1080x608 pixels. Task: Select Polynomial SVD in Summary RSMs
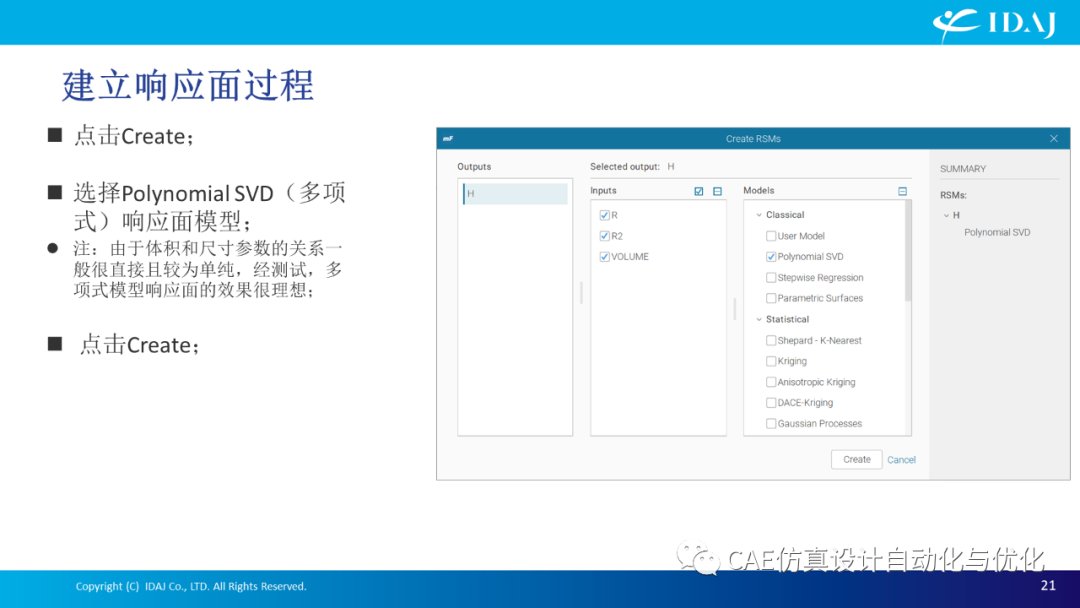(x=997, y=232)
